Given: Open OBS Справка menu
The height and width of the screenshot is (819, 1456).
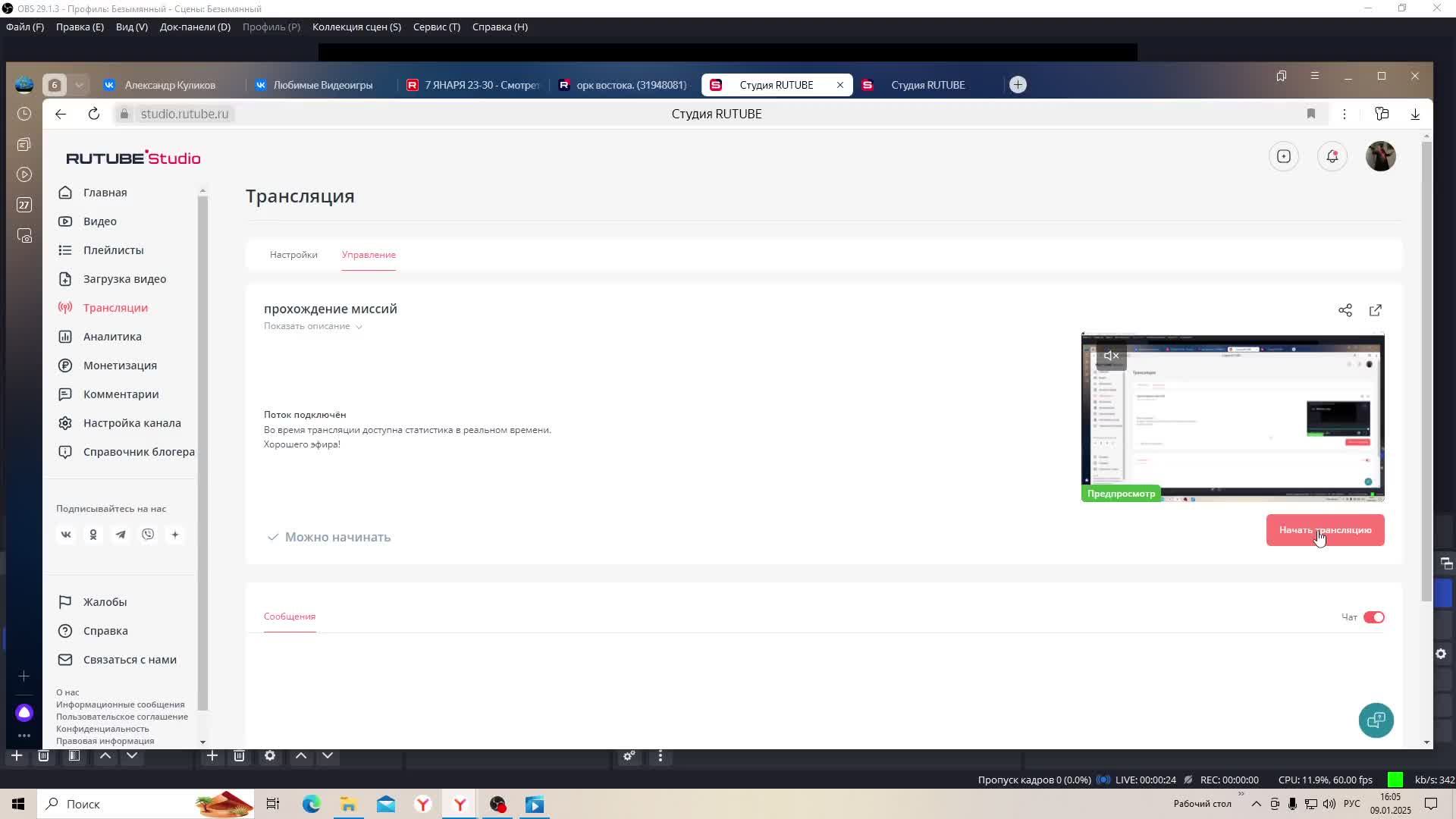Looking at the screenshot, I should 500,27.
